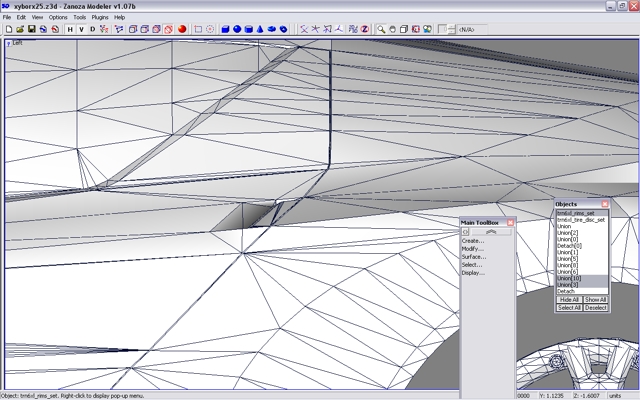Expand the Surface... section in Main ToolBox
The height and width of the screenshot is (400, 640).
(473, 257)
